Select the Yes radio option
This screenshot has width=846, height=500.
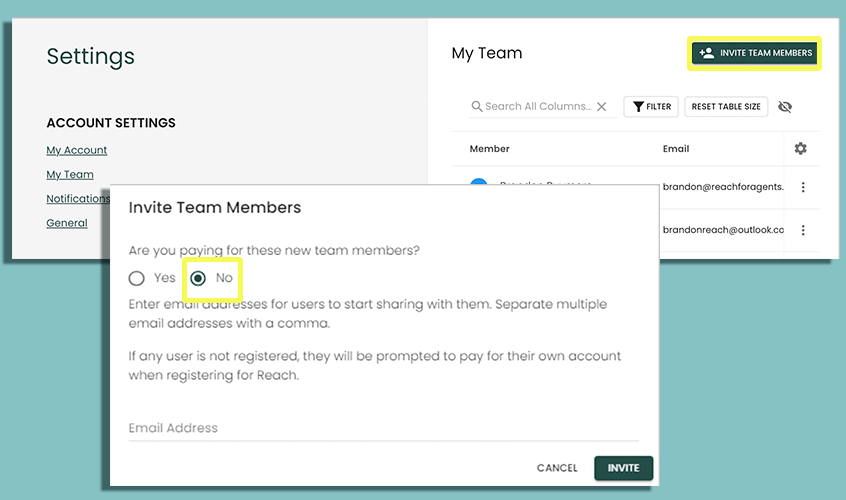137,278
